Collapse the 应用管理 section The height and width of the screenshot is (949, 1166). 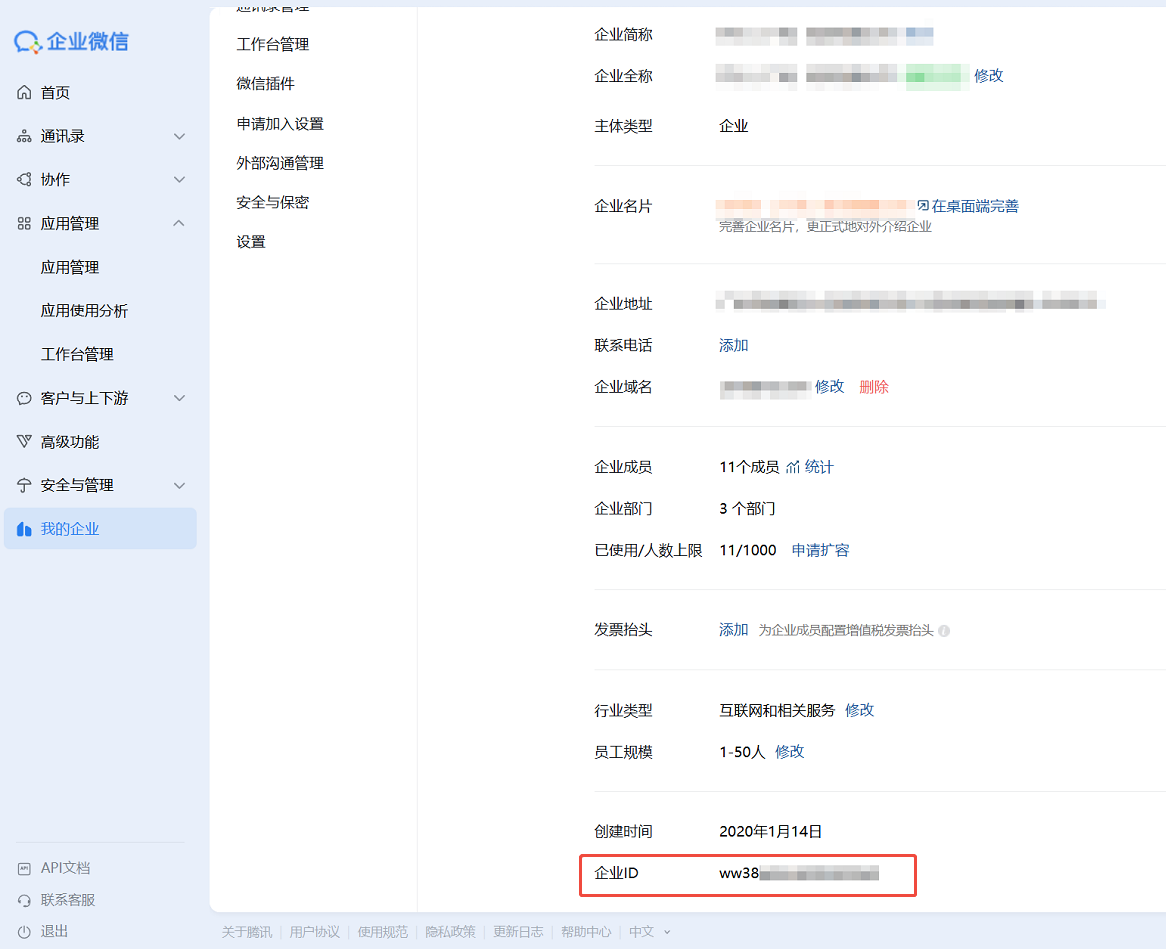click(x=178, y=222)
